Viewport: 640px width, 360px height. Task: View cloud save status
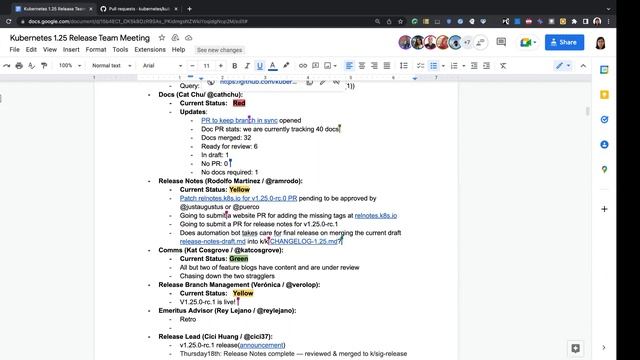click(x=189, y=38)
